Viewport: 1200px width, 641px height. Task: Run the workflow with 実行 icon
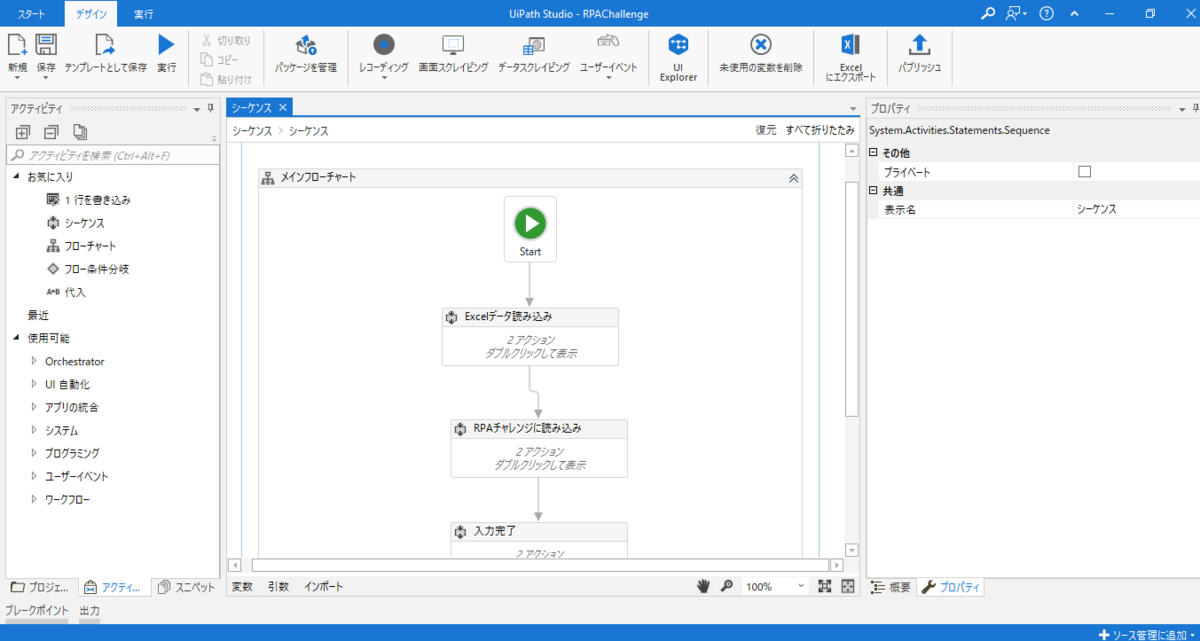coord(167,44)
